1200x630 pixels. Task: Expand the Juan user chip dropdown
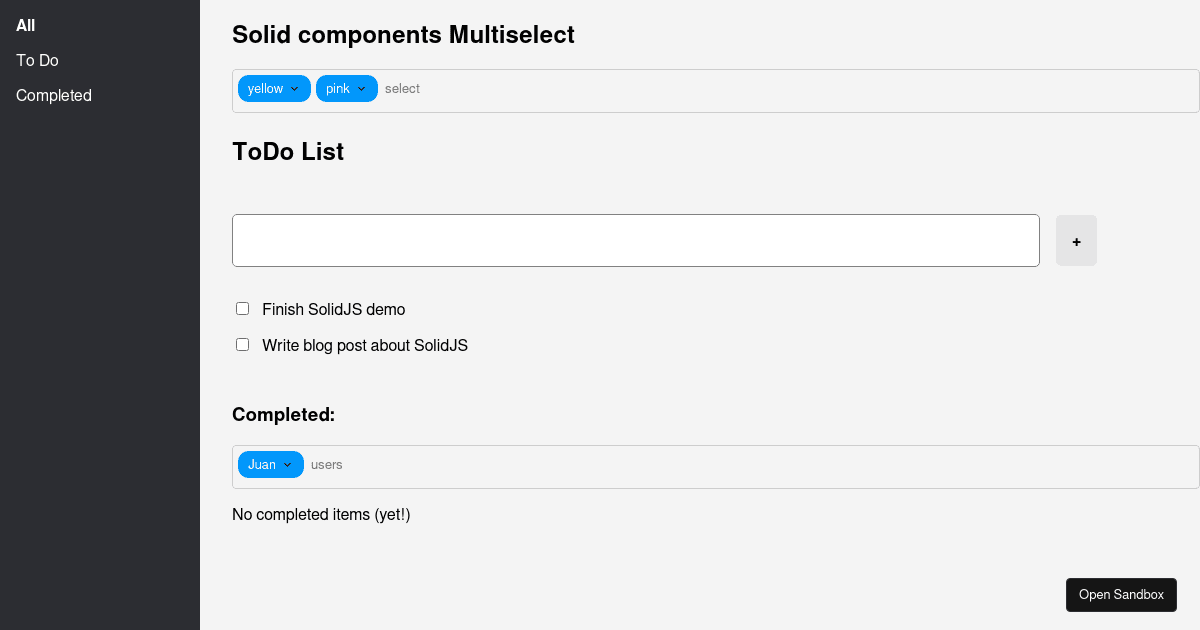(287, 464)
